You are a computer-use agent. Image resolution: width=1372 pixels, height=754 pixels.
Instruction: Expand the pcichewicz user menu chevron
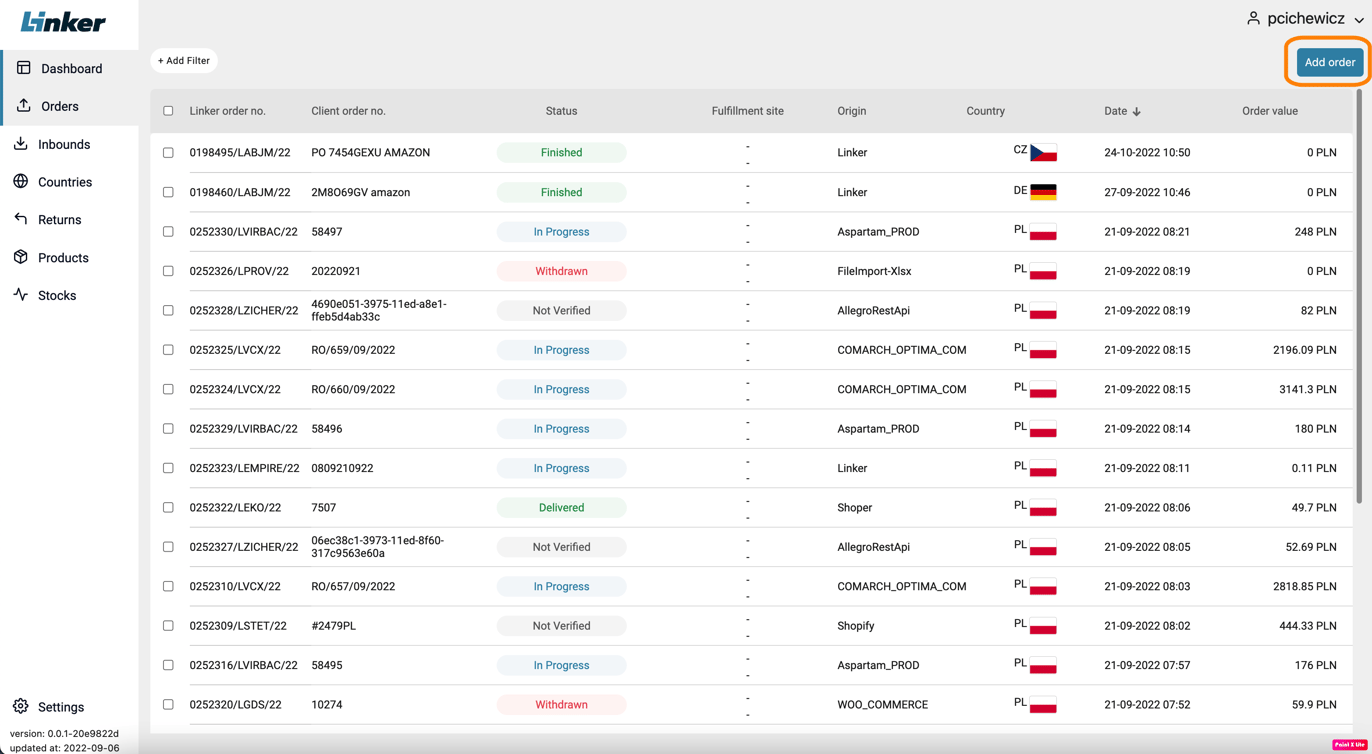pyautogui.click(x=1359, y=20)
